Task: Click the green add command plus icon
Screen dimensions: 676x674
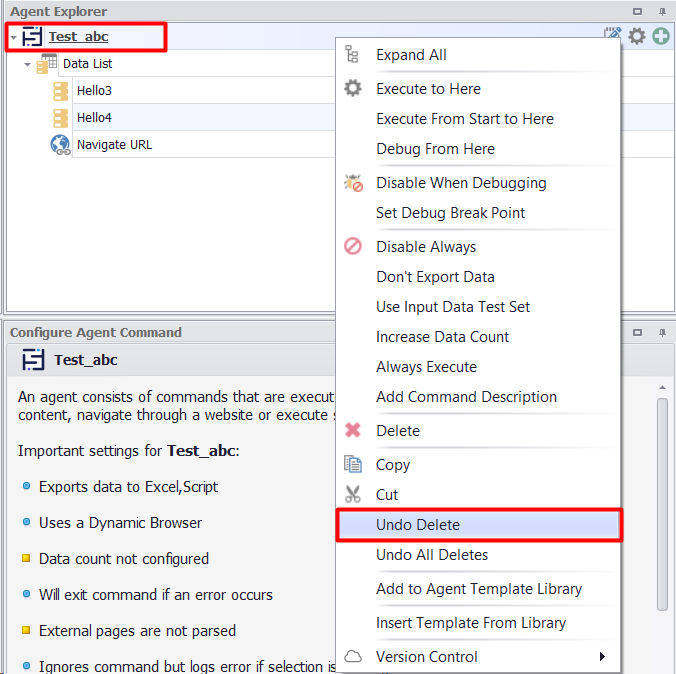Action: [x=661, y=36]
